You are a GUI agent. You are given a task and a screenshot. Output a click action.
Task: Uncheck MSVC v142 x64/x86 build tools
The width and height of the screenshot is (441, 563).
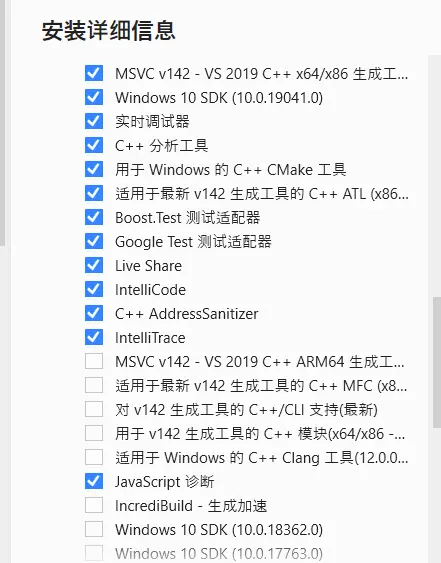point(94,73)
